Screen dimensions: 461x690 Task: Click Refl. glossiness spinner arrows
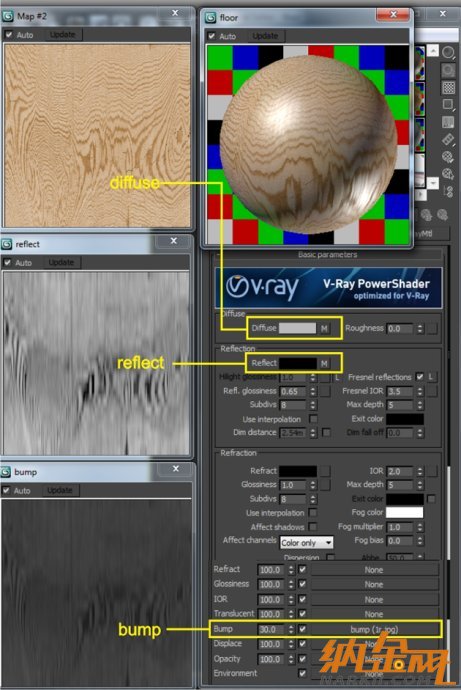(313, 391)
